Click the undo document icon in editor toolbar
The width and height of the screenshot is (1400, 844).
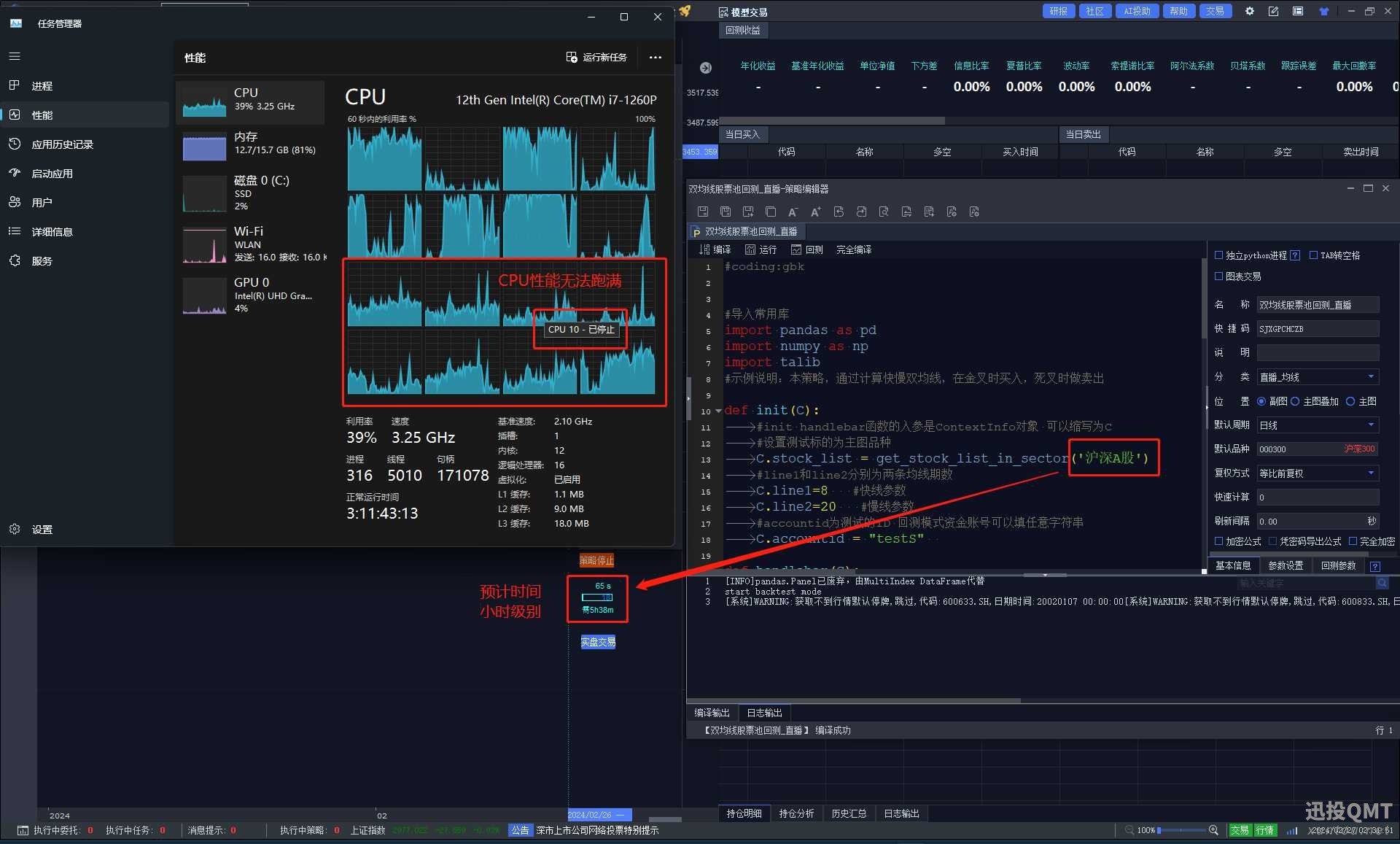point(839,212)
